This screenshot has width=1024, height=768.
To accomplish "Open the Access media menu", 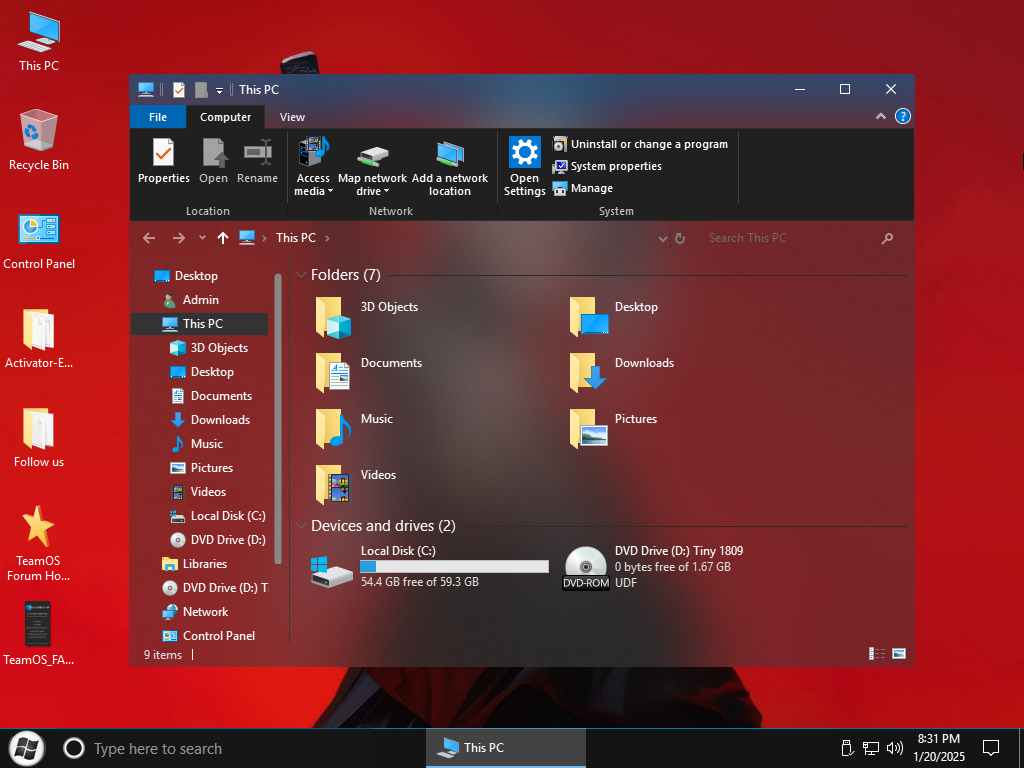I will (313, 167).
